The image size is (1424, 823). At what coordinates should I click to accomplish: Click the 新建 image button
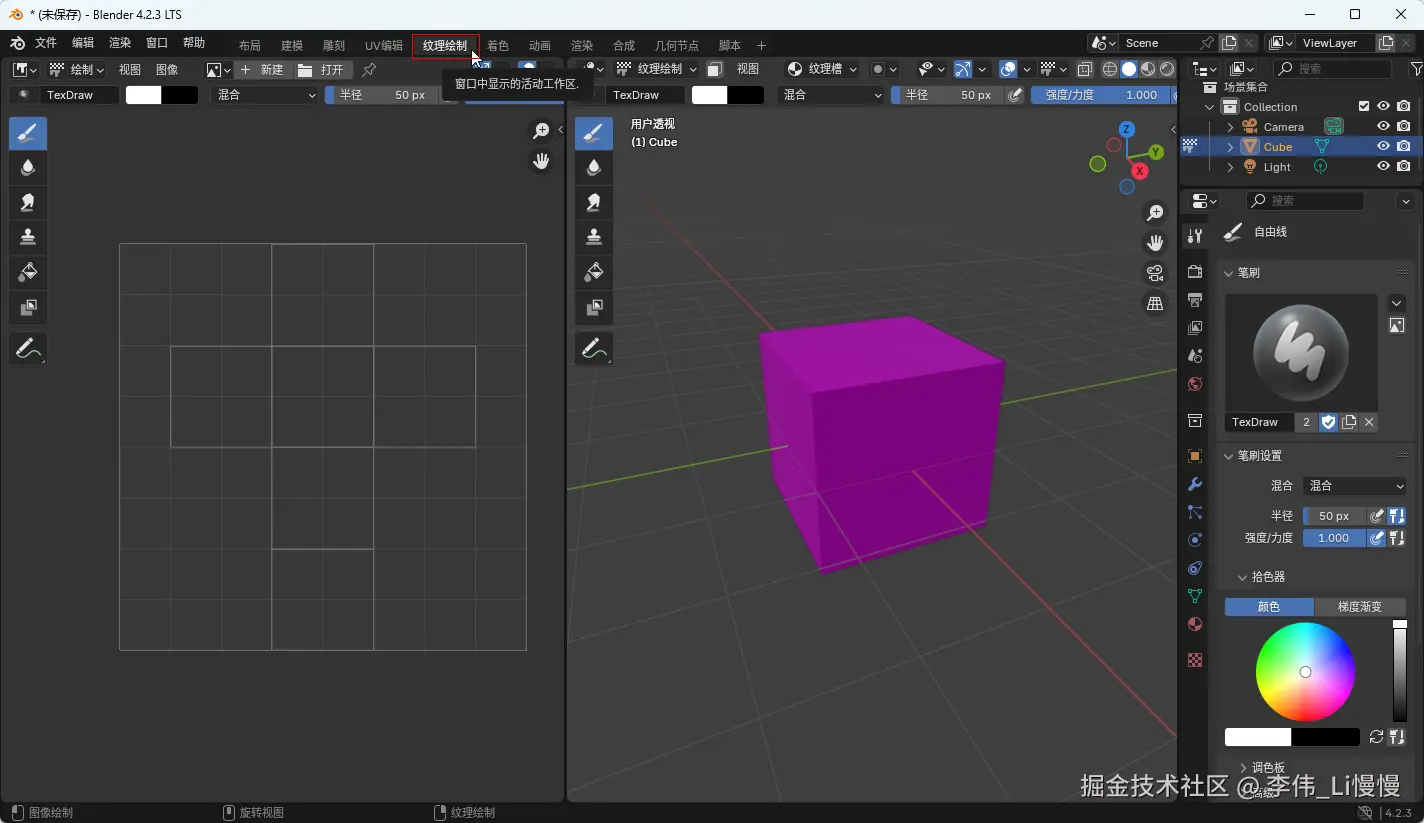262,70
